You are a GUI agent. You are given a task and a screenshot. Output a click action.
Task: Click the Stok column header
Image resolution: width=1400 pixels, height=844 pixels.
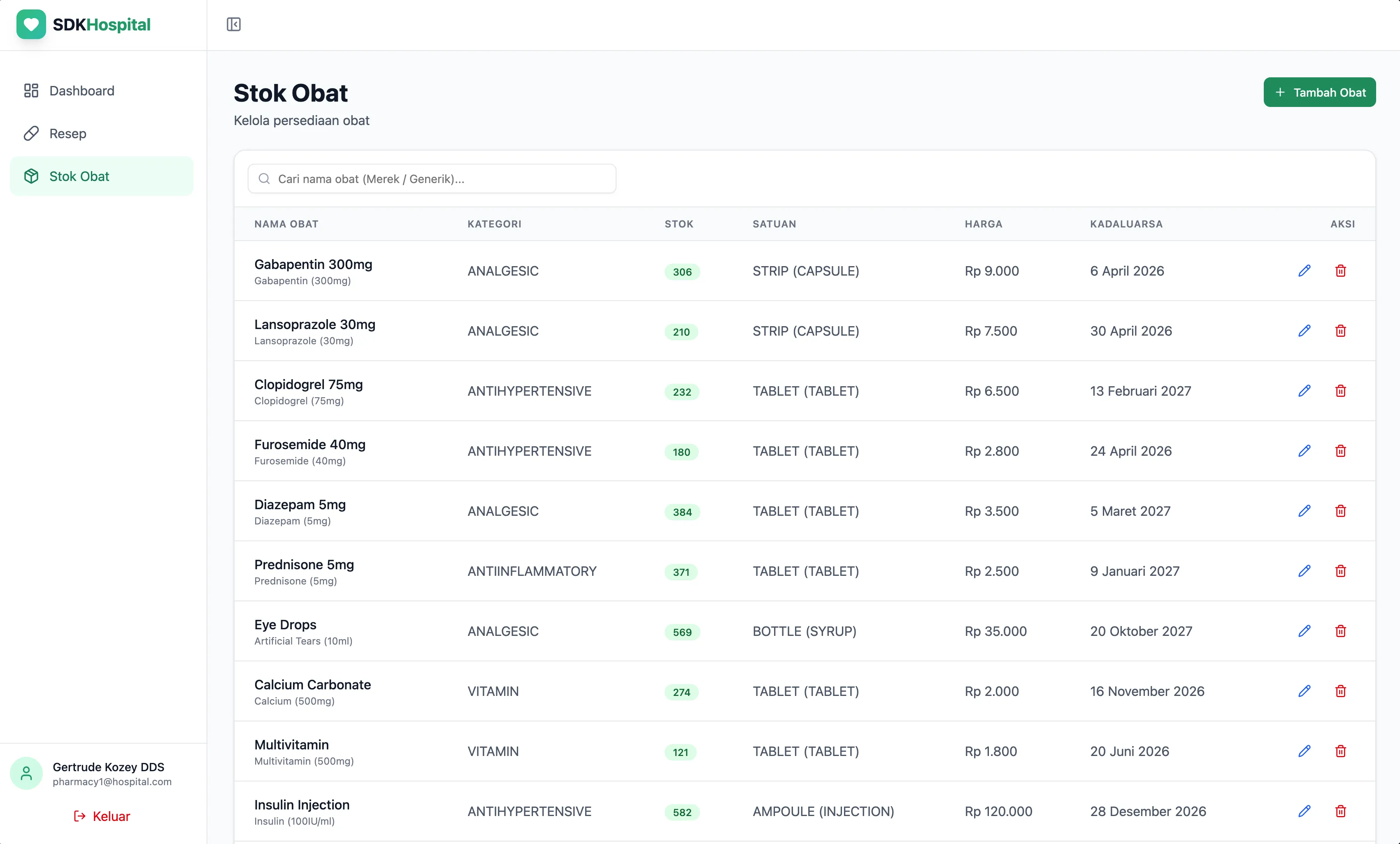point(679,224)
